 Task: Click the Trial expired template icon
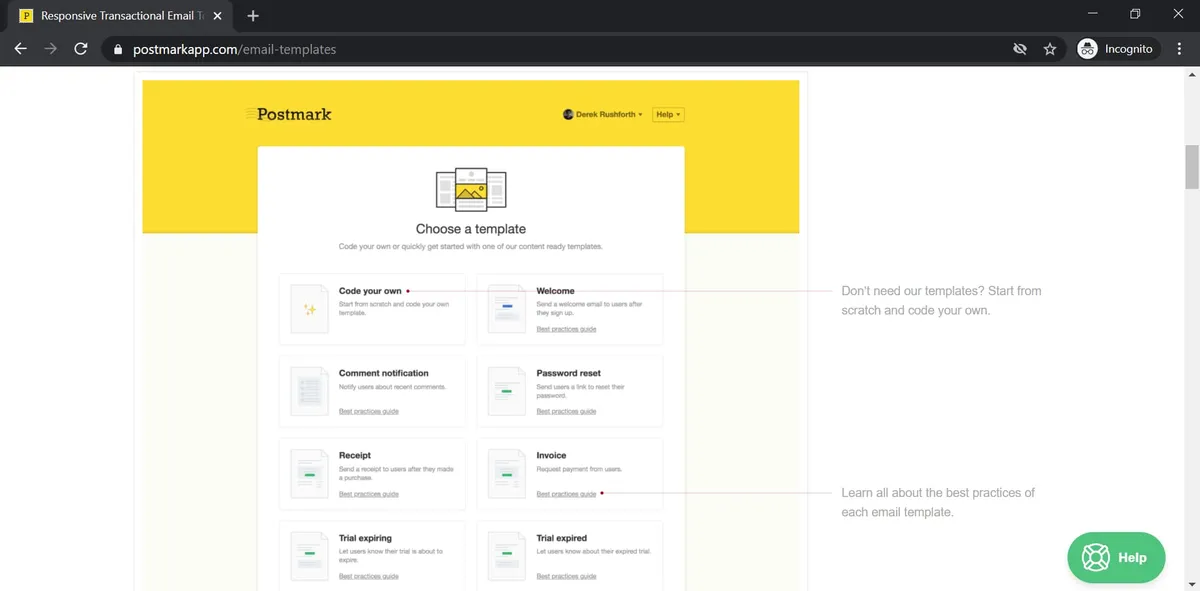pyautogui.click(x=507, y=556)
